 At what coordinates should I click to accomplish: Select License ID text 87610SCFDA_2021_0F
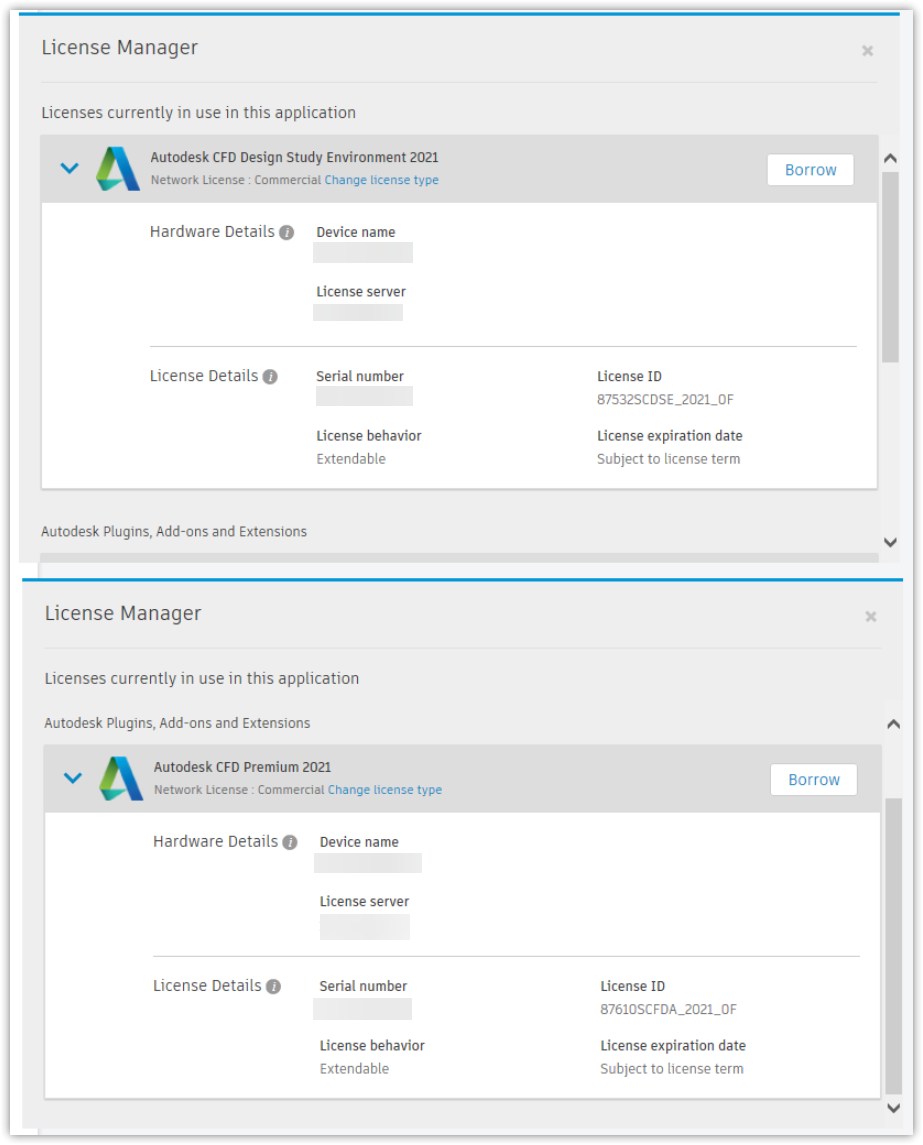668,1009
